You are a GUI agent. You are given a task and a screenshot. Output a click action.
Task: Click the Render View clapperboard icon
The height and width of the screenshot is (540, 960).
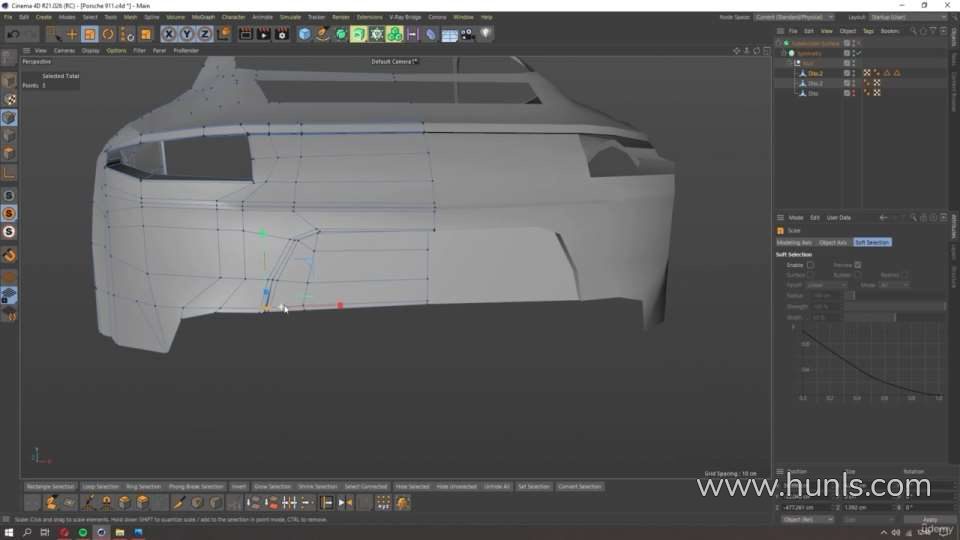(246, 34)
